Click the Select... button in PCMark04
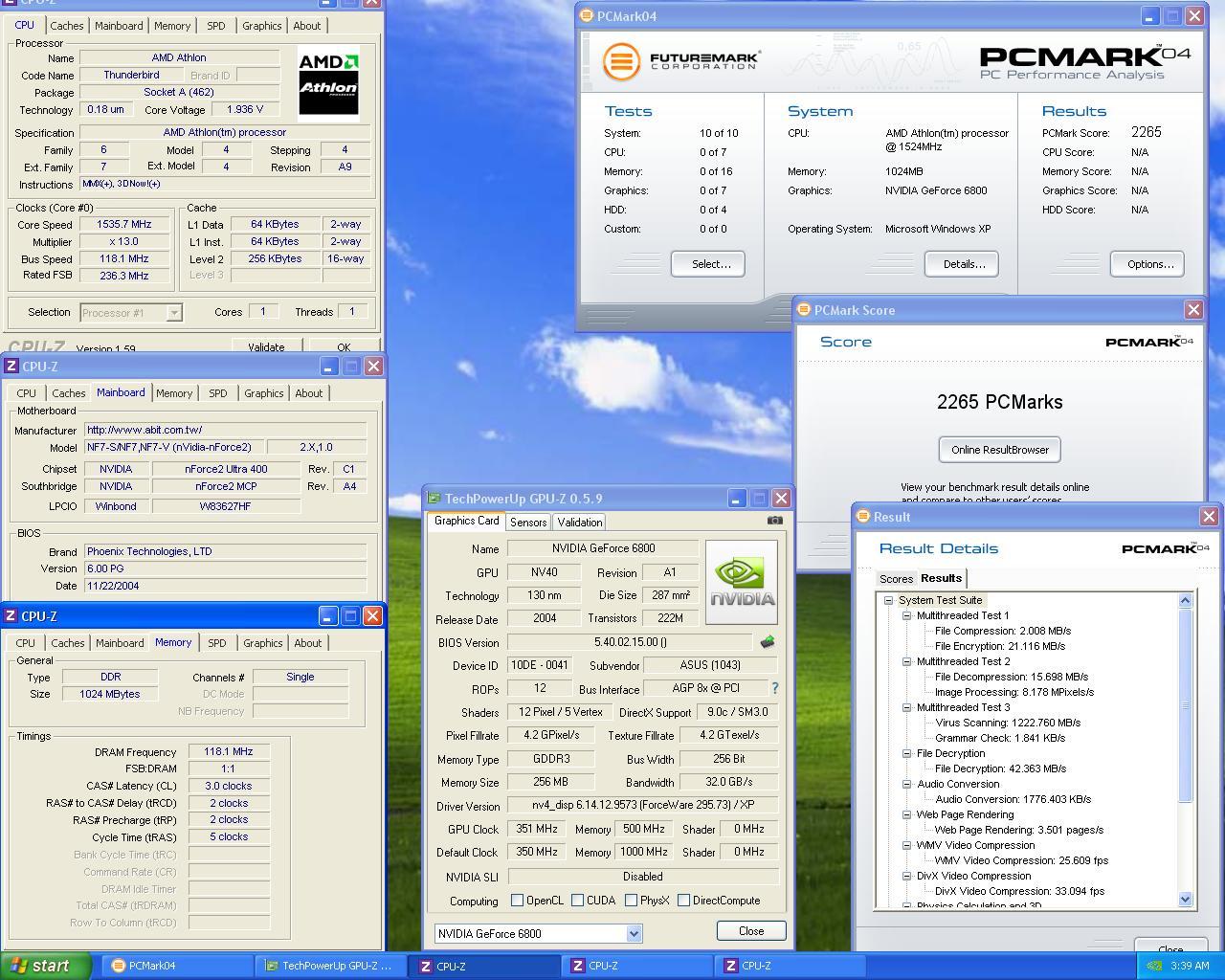 [x=708, y=264]
